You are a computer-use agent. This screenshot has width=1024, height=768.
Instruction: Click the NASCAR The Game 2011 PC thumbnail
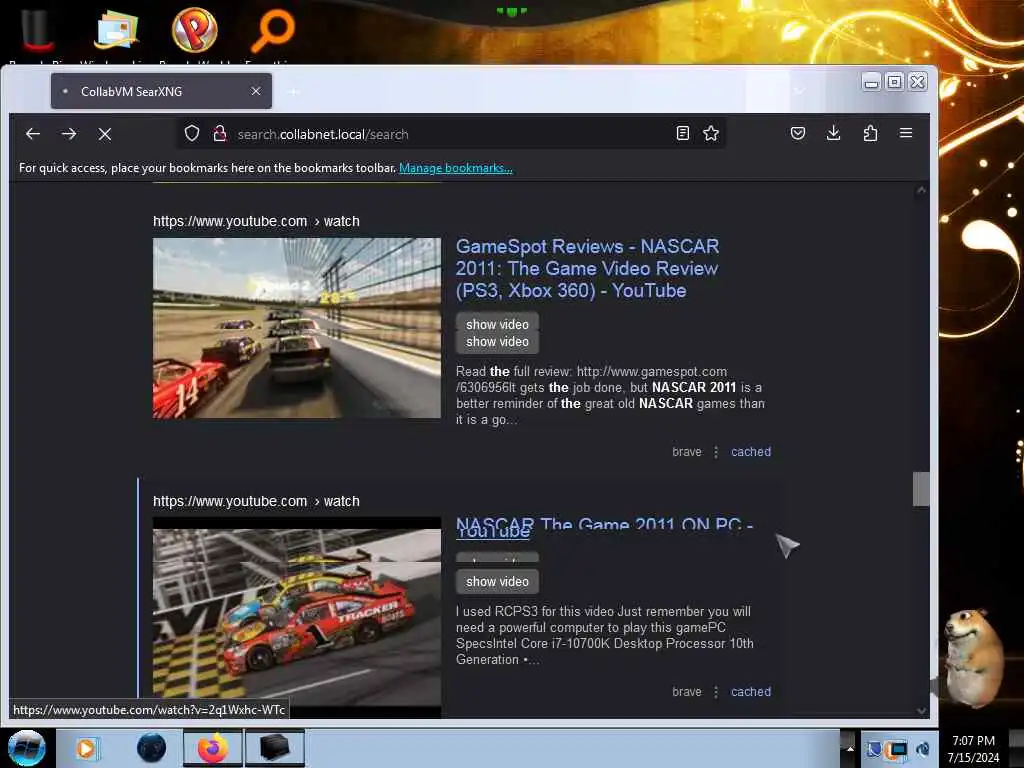click(x=297, y=617)
